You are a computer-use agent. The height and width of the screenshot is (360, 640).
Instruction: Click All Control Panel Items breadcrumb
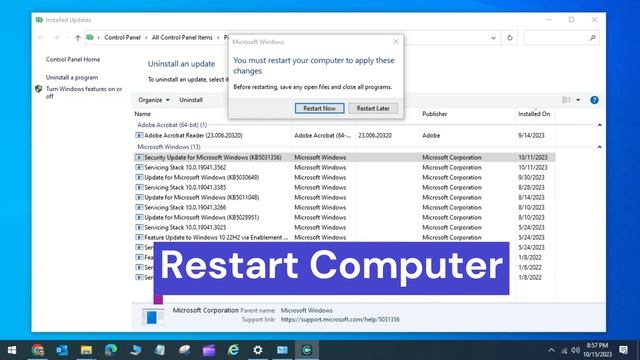point(182,38)
